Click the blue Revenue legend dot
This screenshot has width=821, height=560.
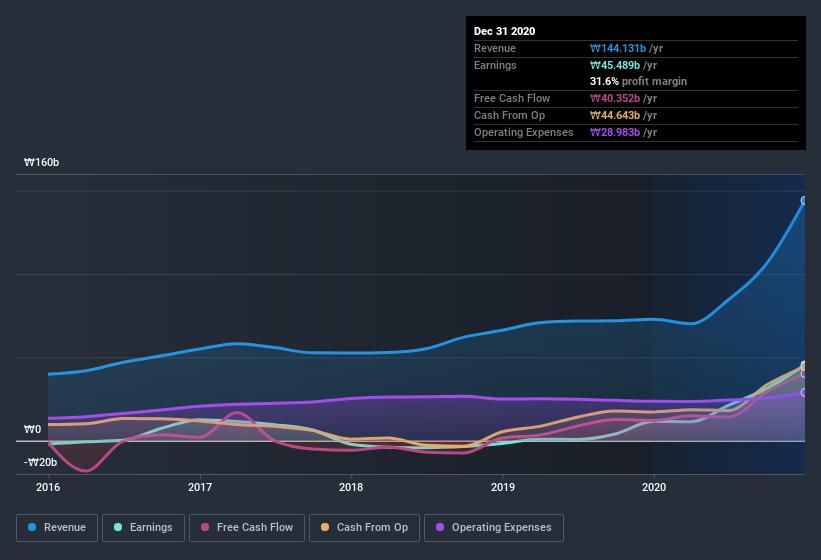coord(33,527)
